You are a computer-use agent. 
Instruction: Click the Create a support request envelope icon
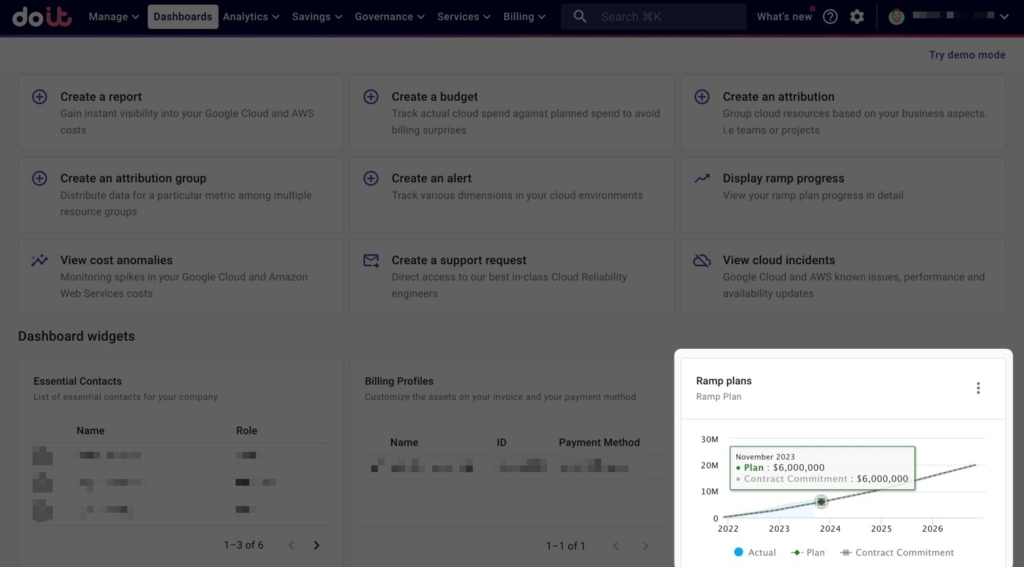click(x=371, y=260)
